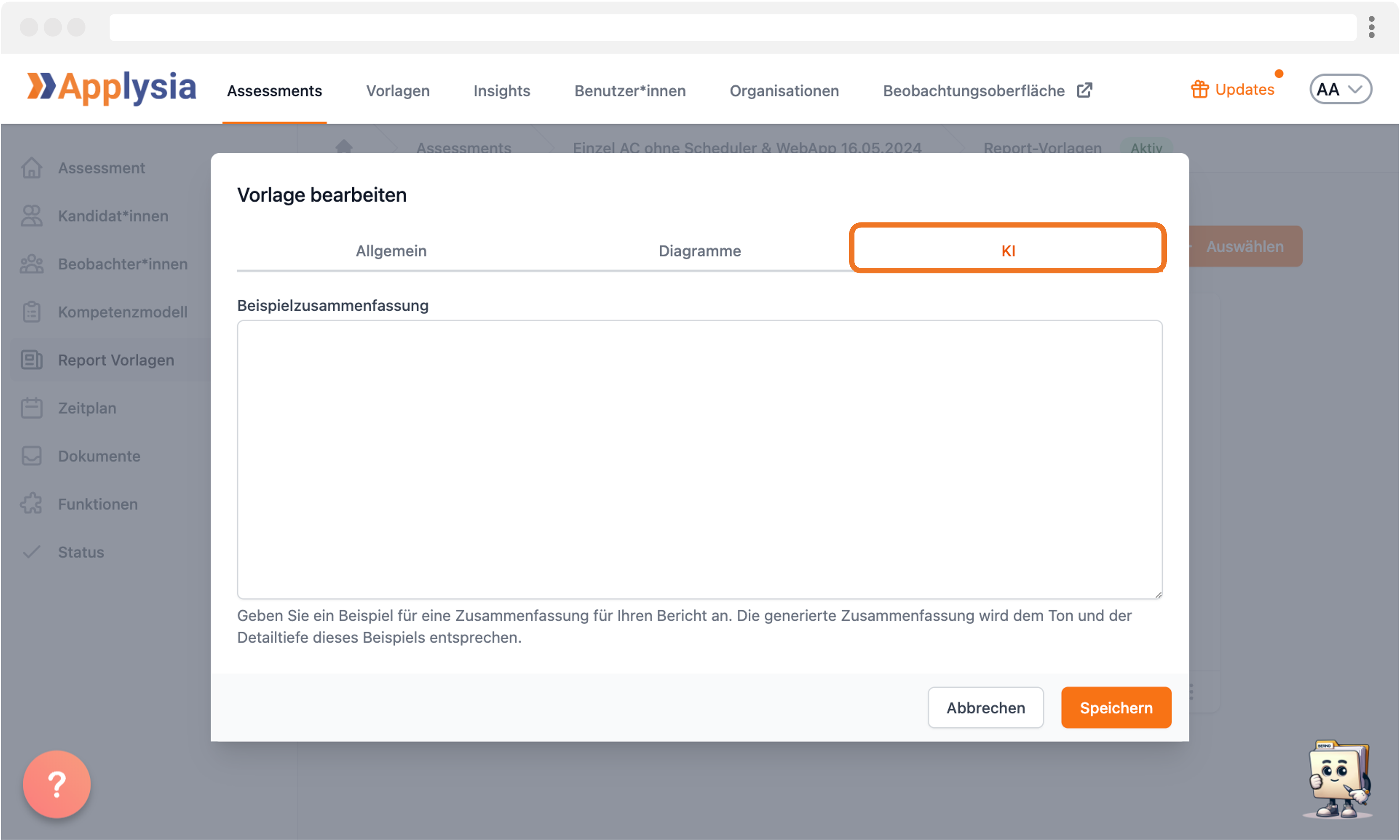The width and height of the screenshot is (1400, 840).
Task: Open Status in the sidebar
Action: click(81, 553)
